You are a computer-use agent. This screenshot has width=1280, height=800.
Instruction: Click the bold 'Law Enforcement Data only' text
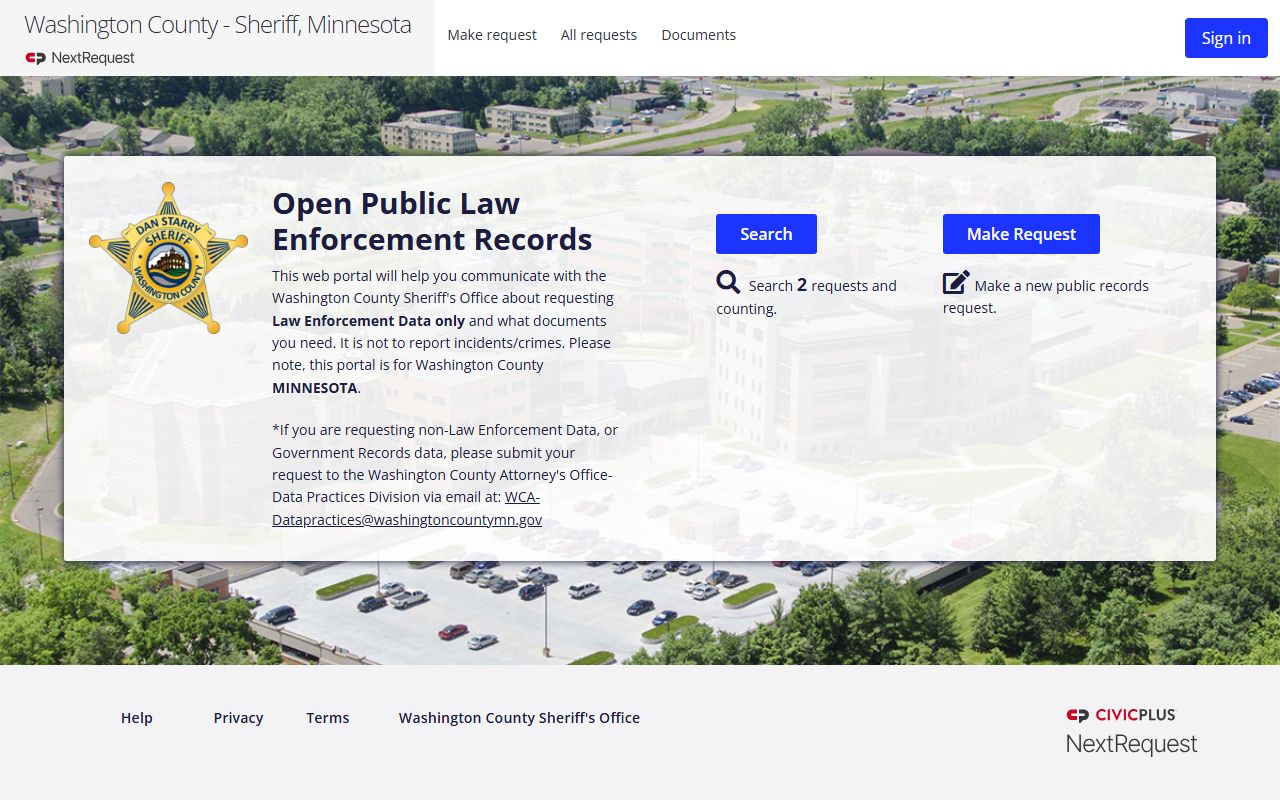(x=368, y=321)
